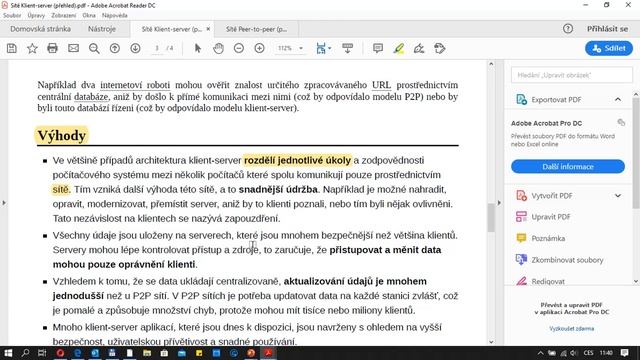Click the document vertical scrollbar thumb
This screenshot has width=640, height=360.
(491, 217)
